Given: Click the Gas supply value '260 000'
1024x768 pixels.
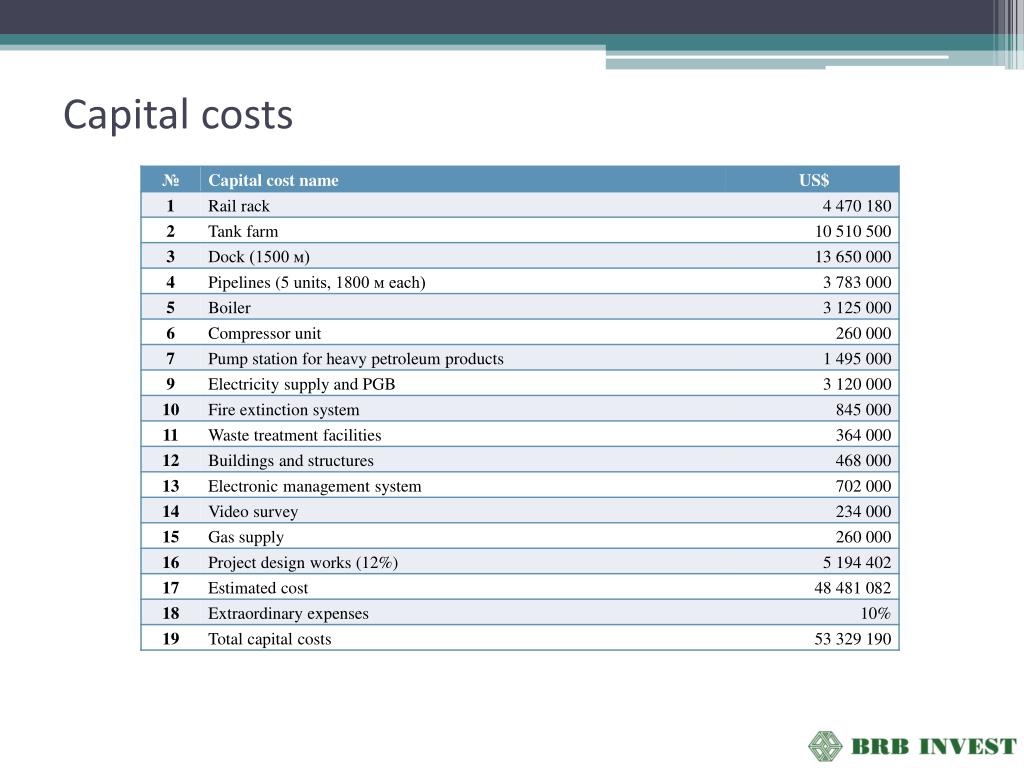Looking at the screenshot, I should click(x=863, y=537).
